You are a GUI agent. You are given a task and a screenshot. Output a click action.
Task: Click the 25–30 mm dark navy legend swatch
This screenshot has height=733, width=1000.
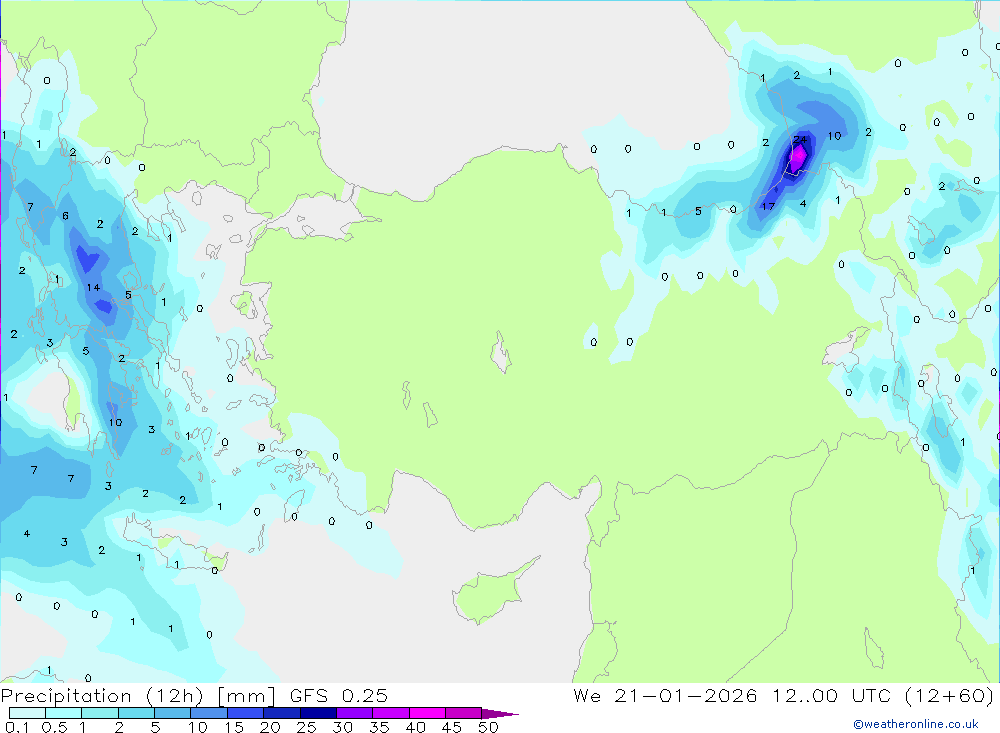click(318, 713)
